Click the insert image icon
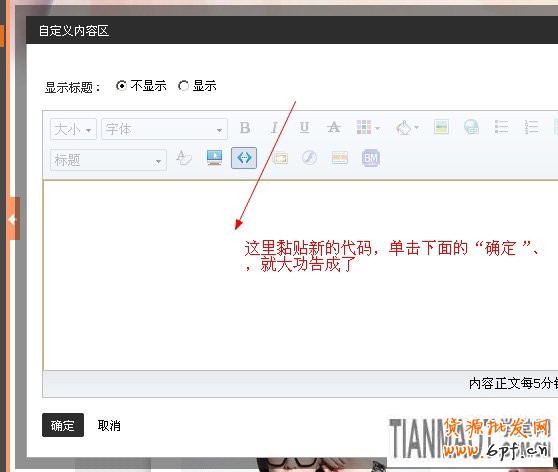558x472 pixels. pos(441,127)
